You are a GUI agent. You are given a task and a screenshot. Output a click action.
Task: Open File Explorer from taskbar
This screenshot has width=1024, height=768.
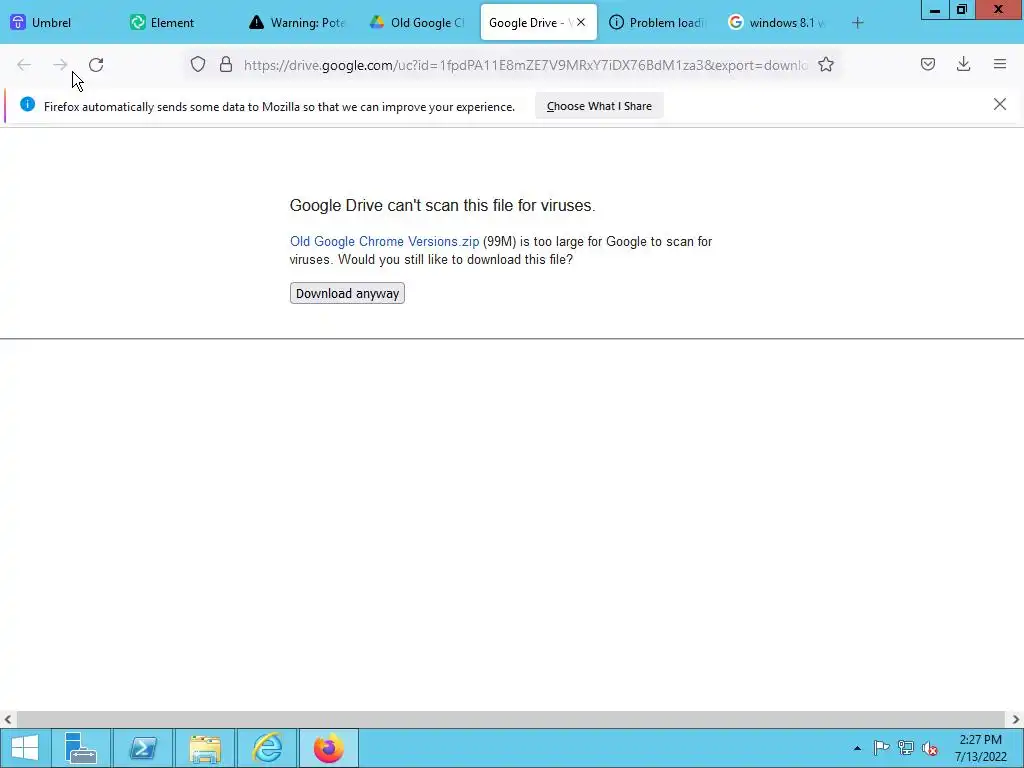click(x=205, y=748)
